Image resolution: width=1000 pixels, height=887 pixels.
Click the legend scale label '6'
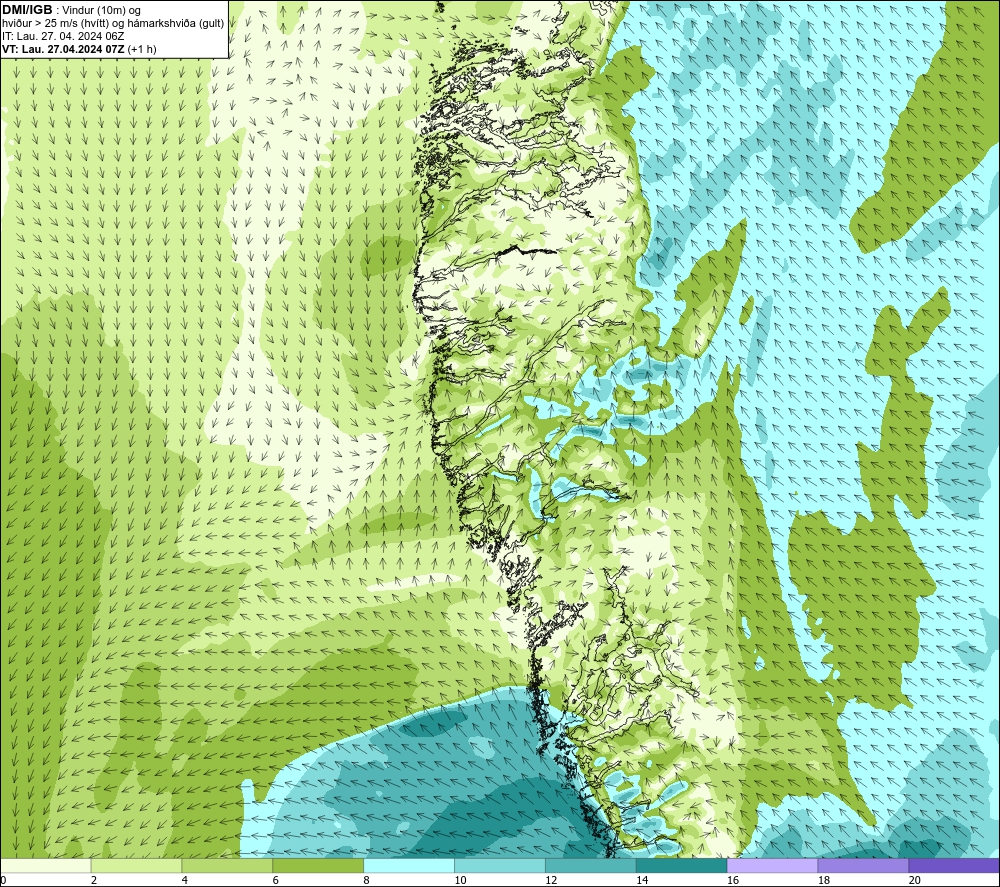[276, 880]
